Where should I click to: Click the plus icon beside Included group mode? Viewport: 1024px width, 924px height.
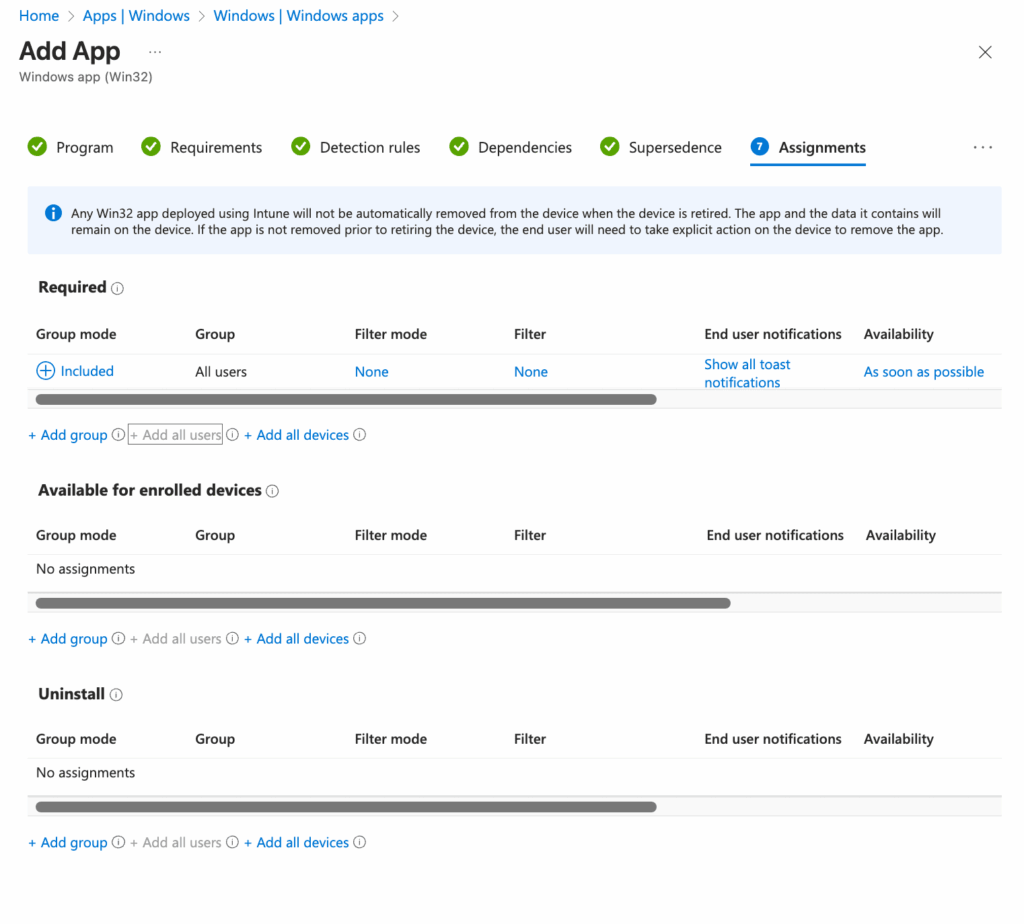(45, 370)
